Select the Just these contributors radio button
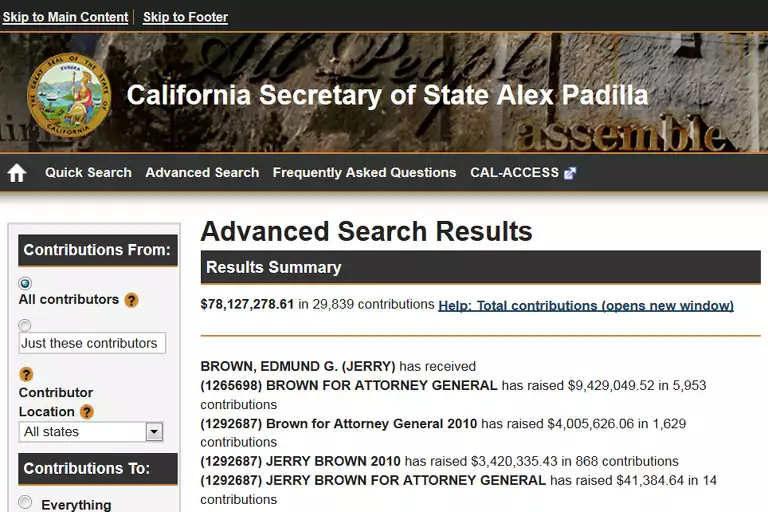This screenshot has width=768, height=512. 25,325
